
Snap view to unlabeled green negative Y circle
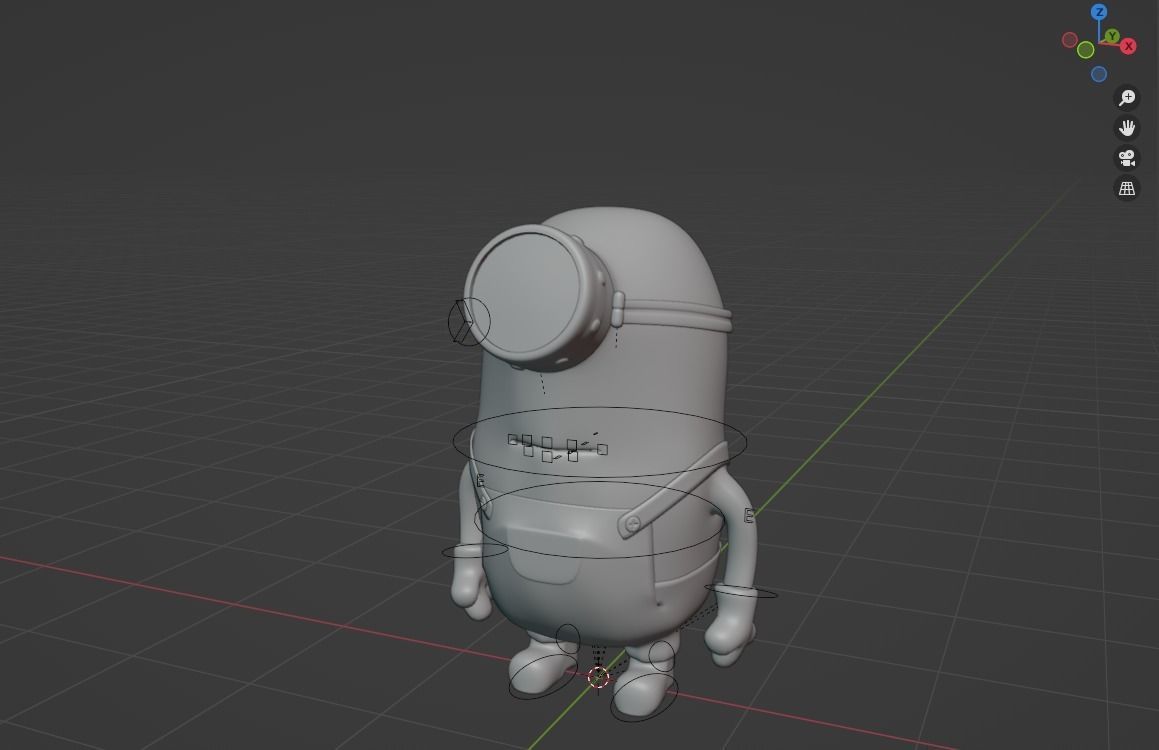pyautogui.click(x=1086, y=50)
